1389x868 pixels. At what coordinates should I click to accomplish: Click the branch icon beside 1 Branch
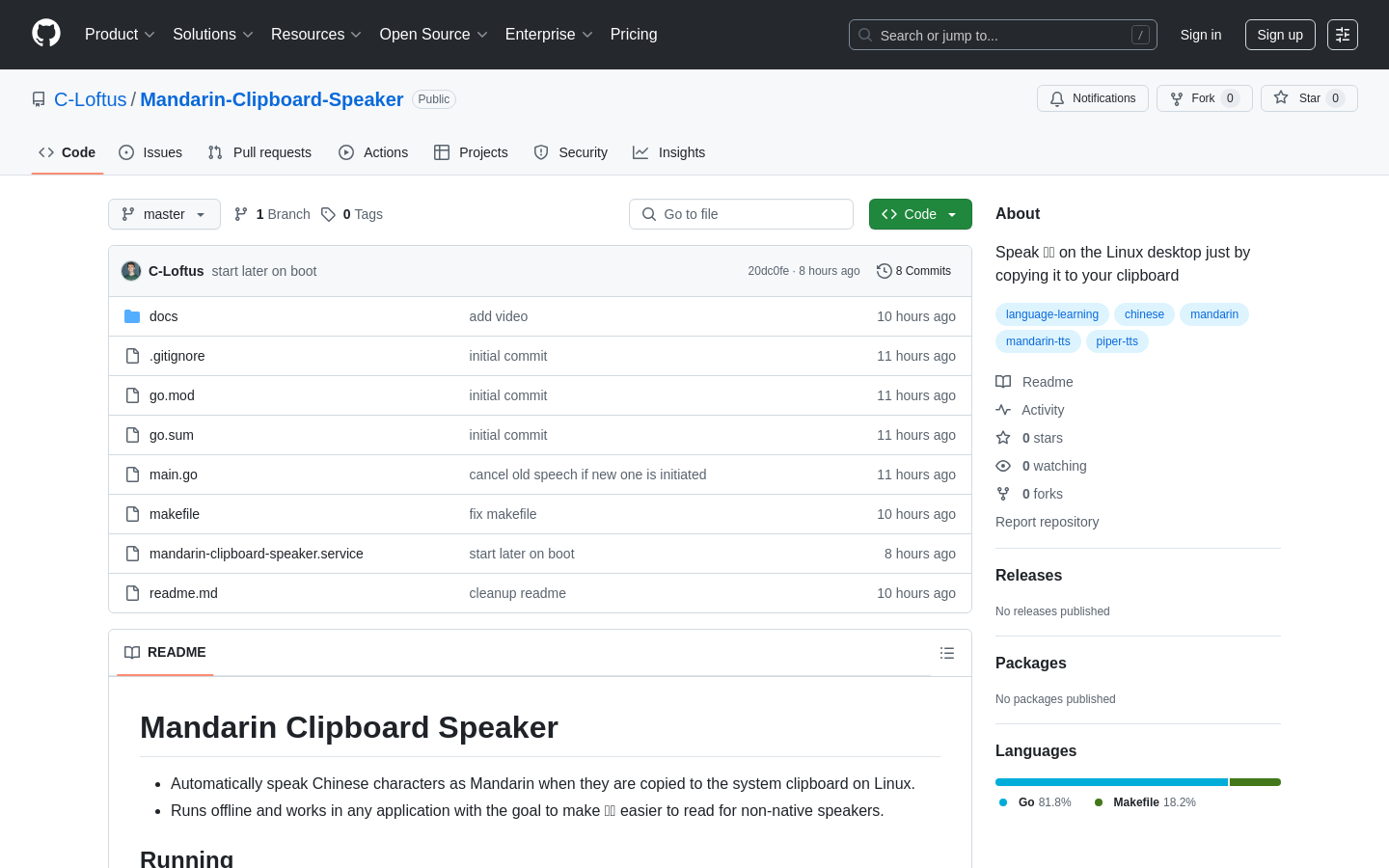point(241,214)
